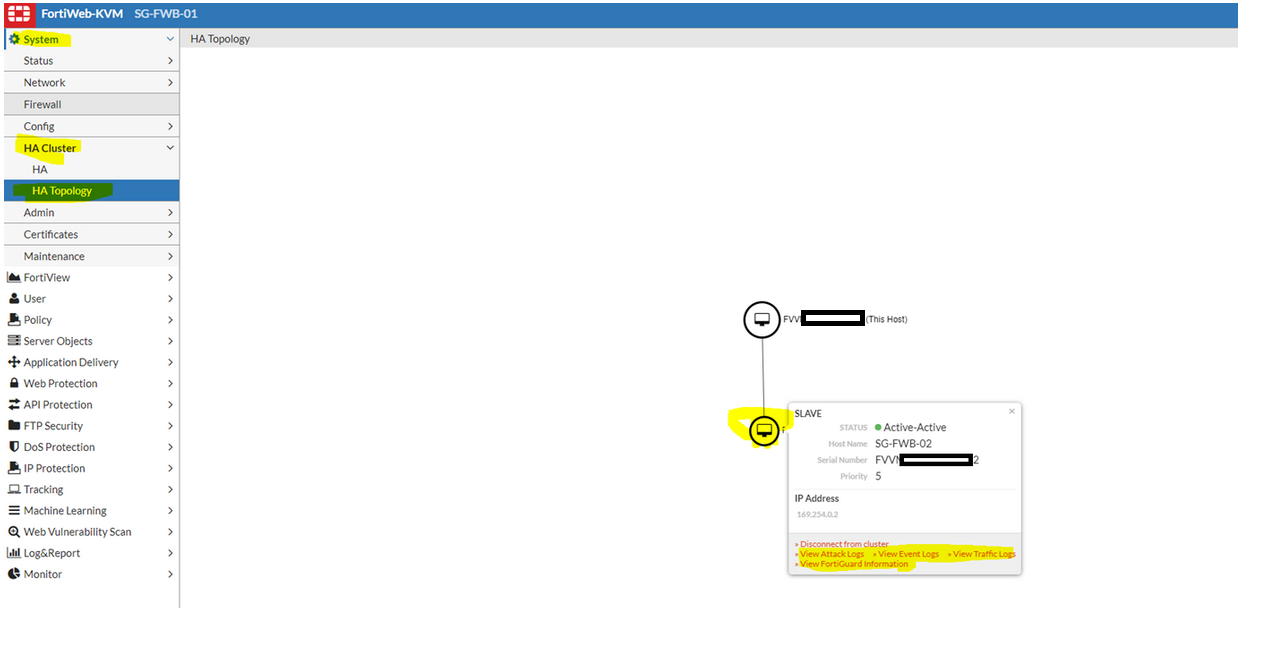Open the Certificates menu item
Screen dimensions: 1283x659
pos(91,234)
